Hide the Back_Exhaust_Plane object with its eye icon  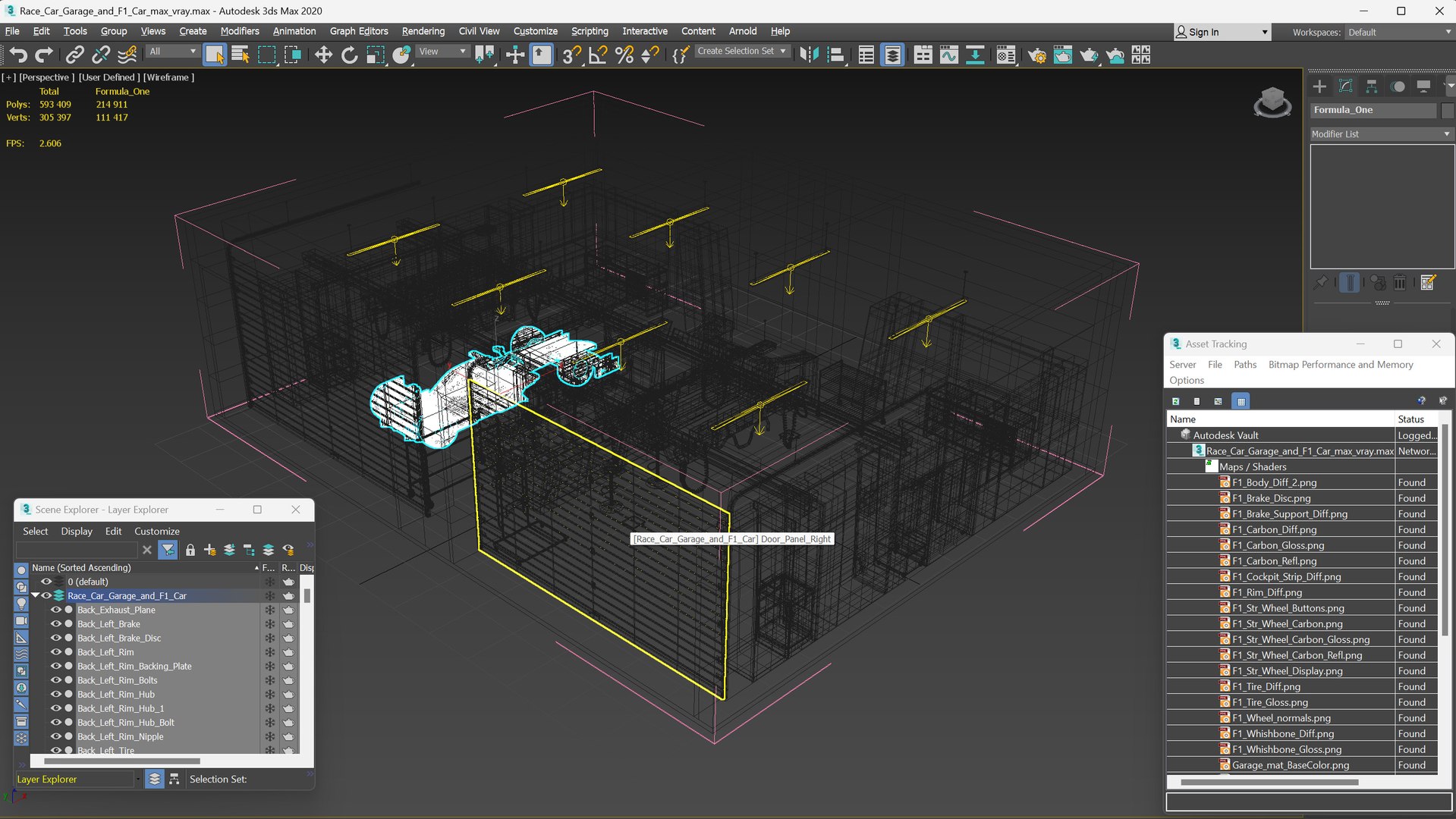pos(55,610)
